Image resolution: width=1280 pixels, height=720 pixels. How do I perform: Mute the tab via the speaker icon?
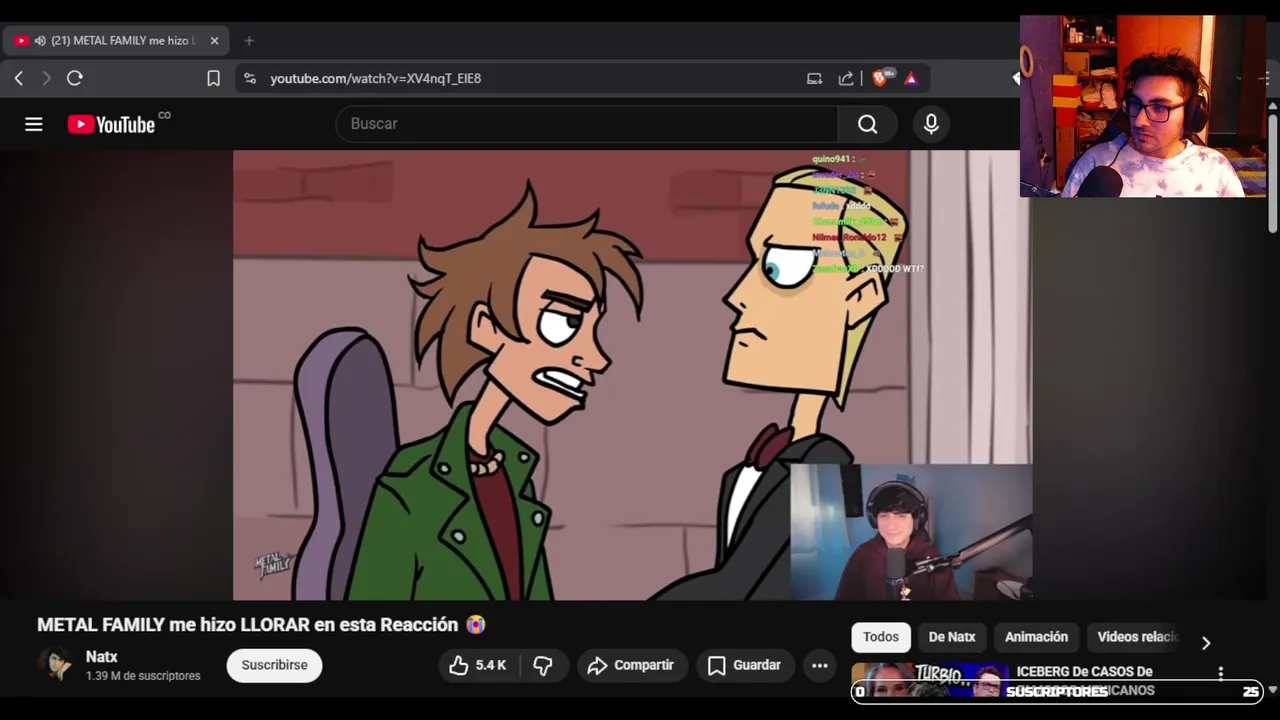click(40, 41)
